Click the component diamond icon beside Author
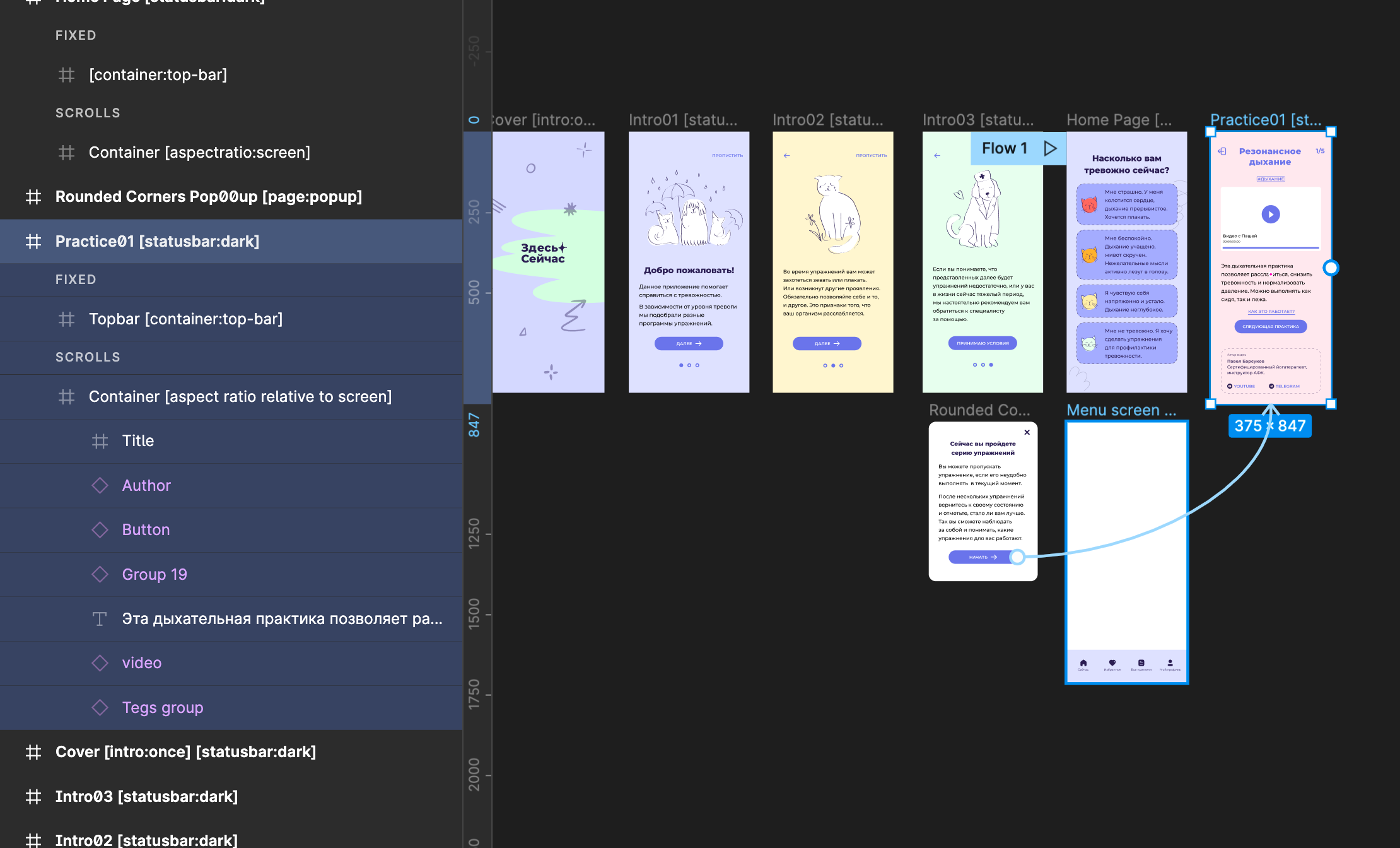 (100, 485)
